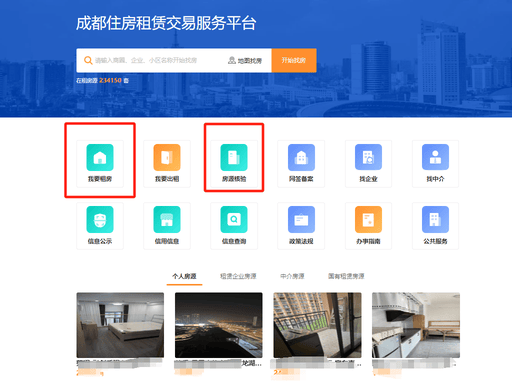The height and width of the screenshot is (384, 512).
Task: Click the orange 开始找房 button
Action: coord(294,60)
